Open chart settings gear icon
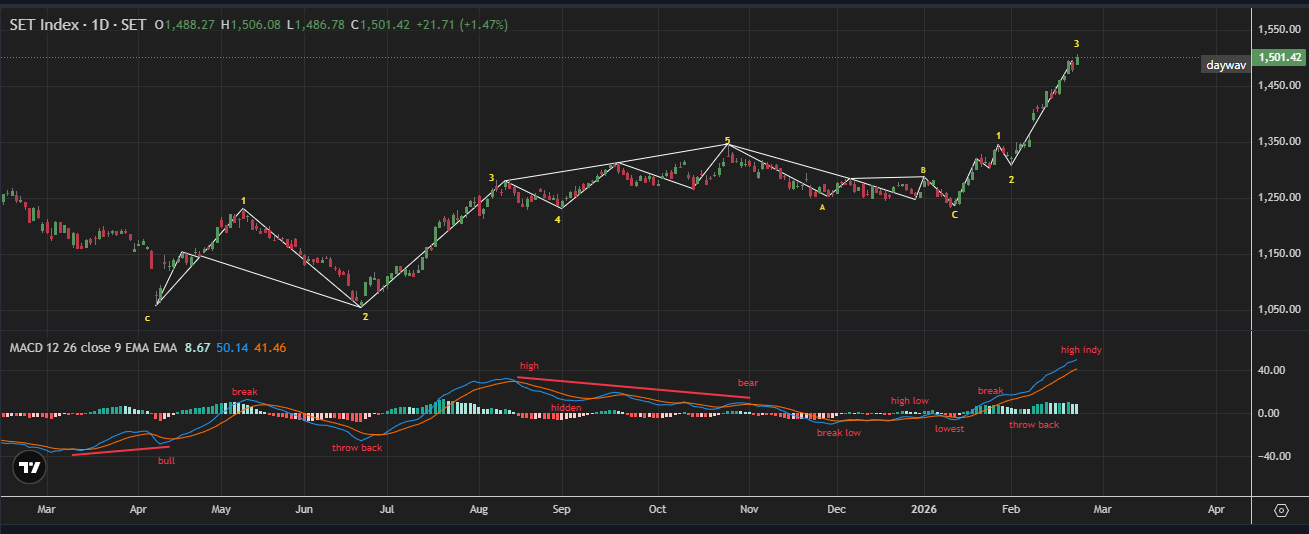The image size is (1309, 534). 1281,510
